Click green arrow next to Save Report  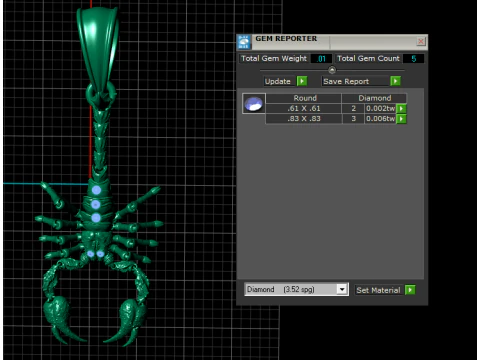click(395, 81)
